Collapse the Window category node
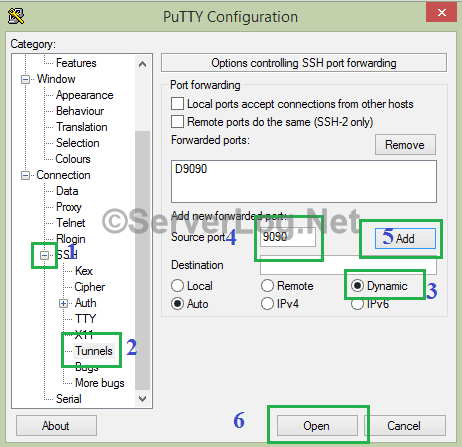The width and height of the screenshot is (462, 447). click(25, 80)
